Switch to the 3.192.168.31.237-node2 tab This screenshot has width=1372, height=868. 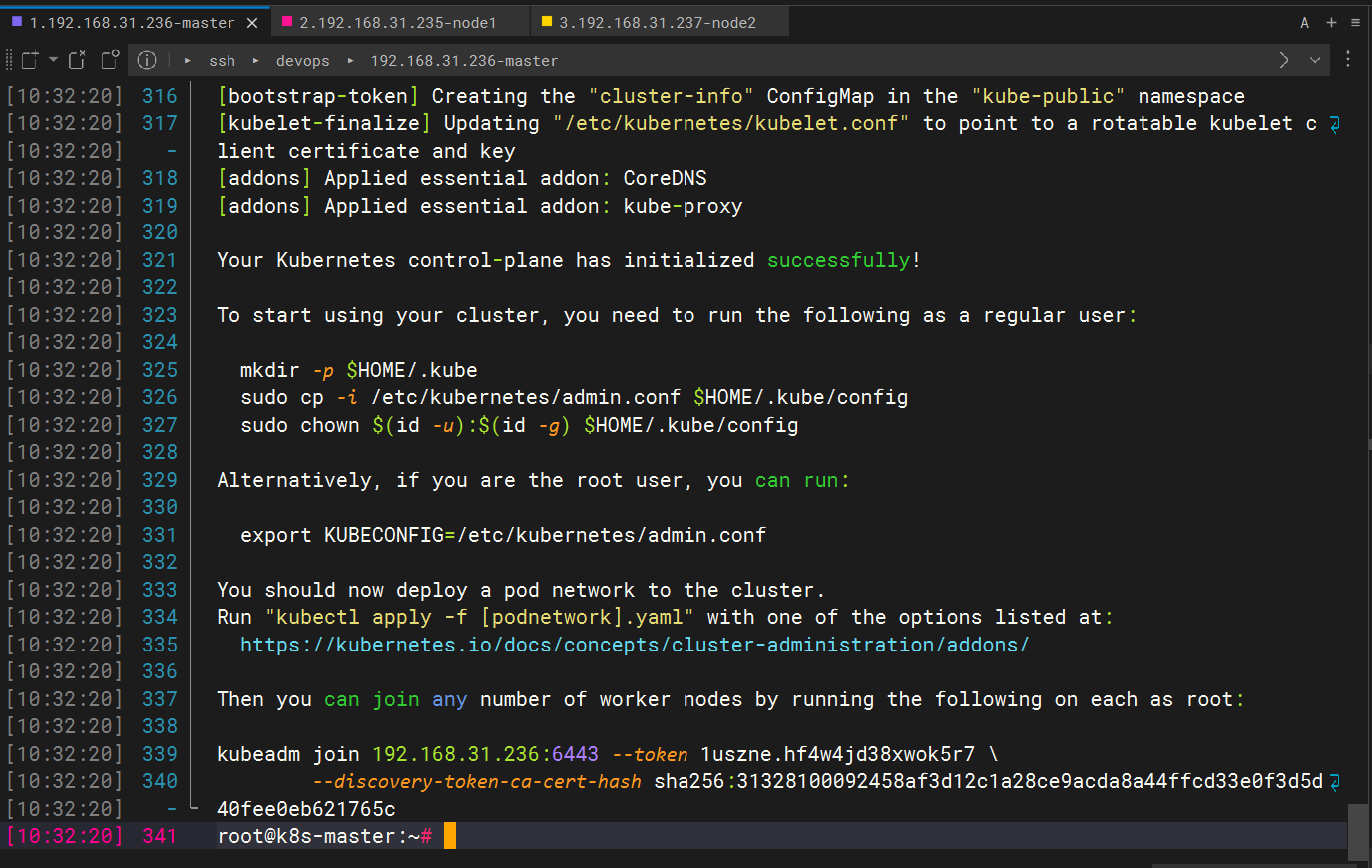click(x=659, y=22)
